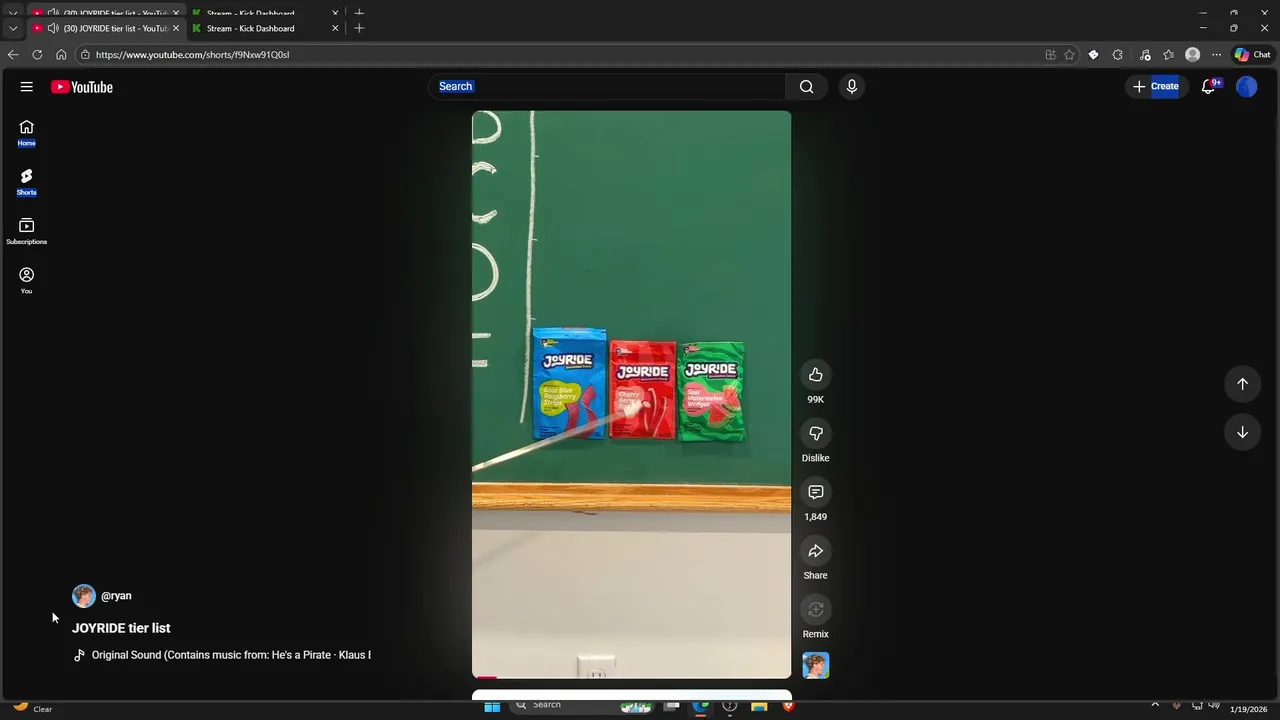
Task: Click the browser address bar URL
Action: (x=192, y=55)
